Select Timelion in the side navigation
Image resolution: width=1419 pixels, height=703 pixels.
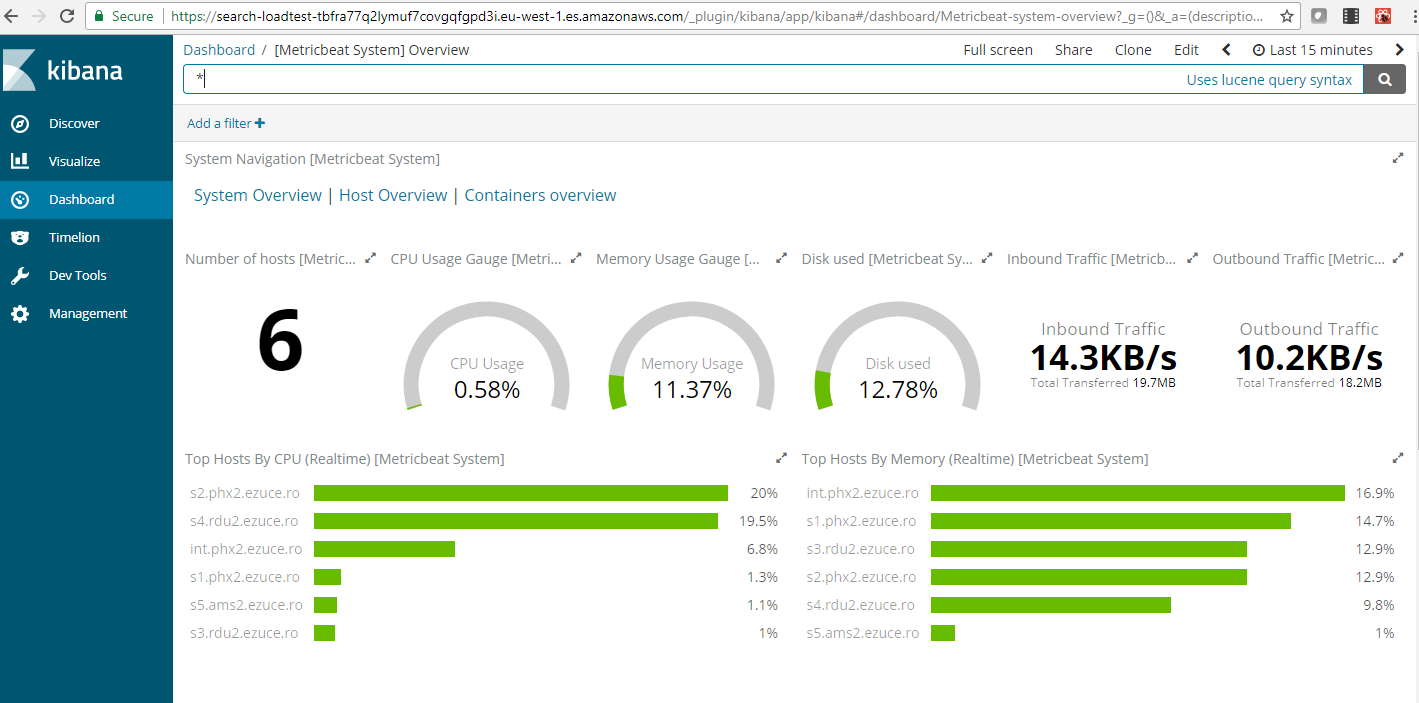point(74,237)
